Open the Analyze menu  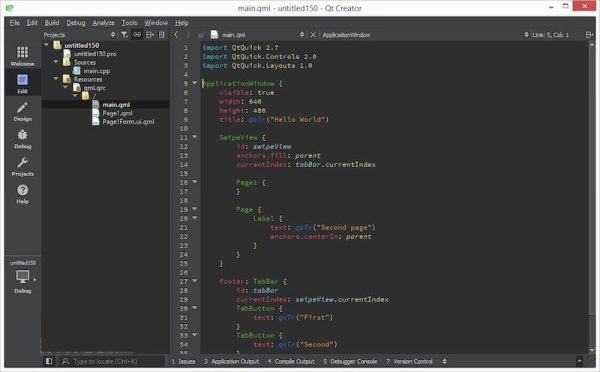click(103, 23)
